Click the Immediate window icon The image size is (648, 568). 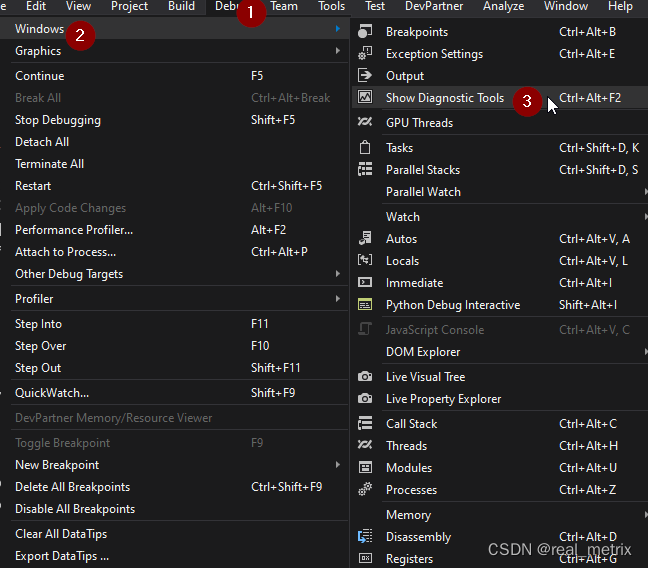tap(365, 282)
